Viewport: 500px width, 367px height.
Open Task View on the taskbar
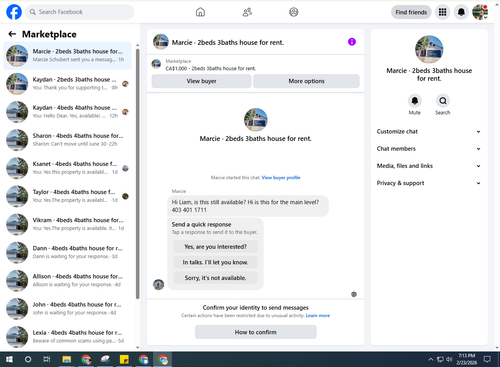(47, 359)
